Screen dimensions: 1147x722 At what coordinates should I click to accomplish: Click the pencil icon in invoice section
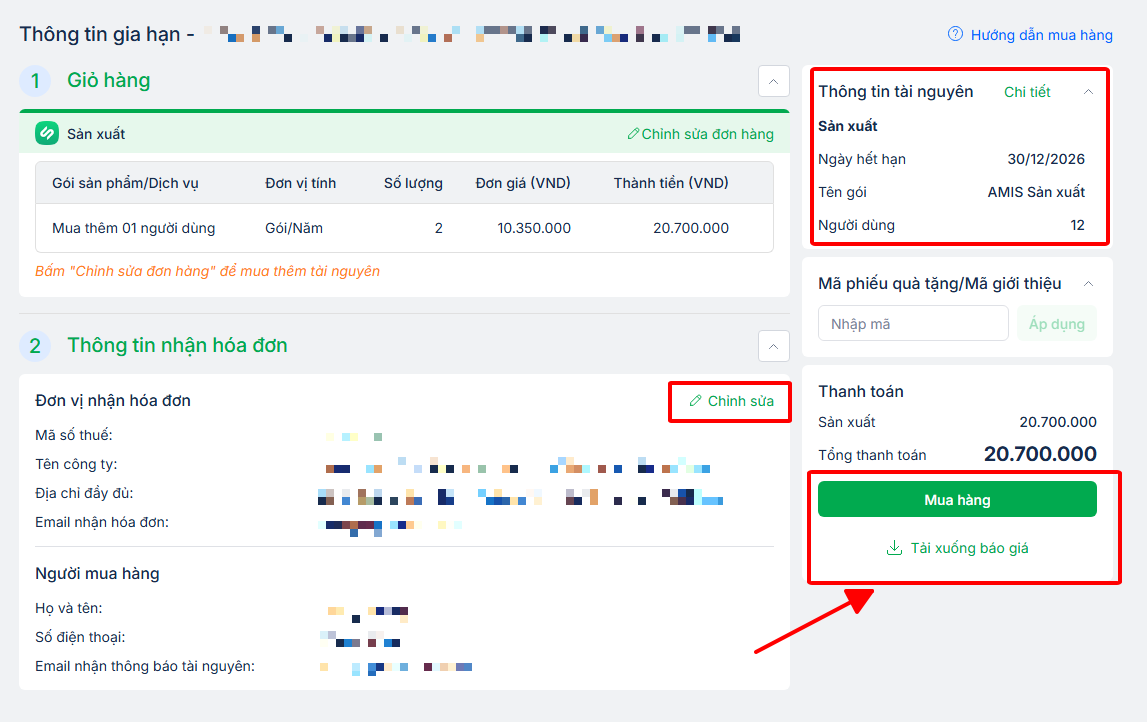tap(696, 401)
